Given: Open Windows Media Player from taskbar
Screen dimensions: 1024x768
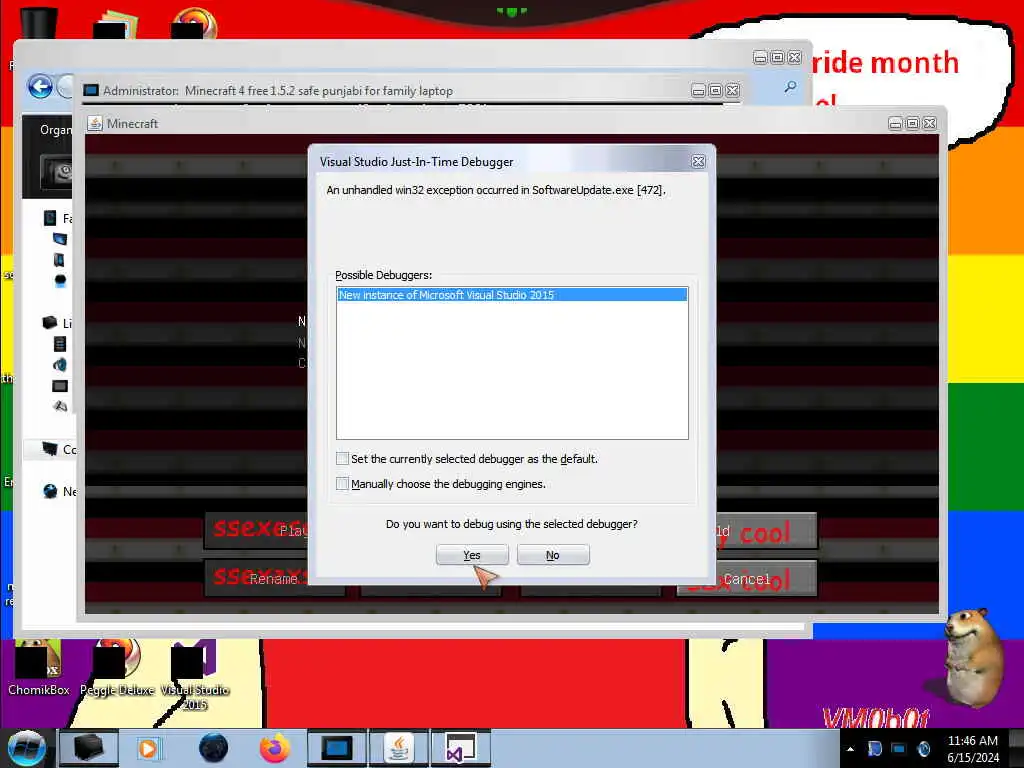Looking at the screenshot, I should pos(148,748).
